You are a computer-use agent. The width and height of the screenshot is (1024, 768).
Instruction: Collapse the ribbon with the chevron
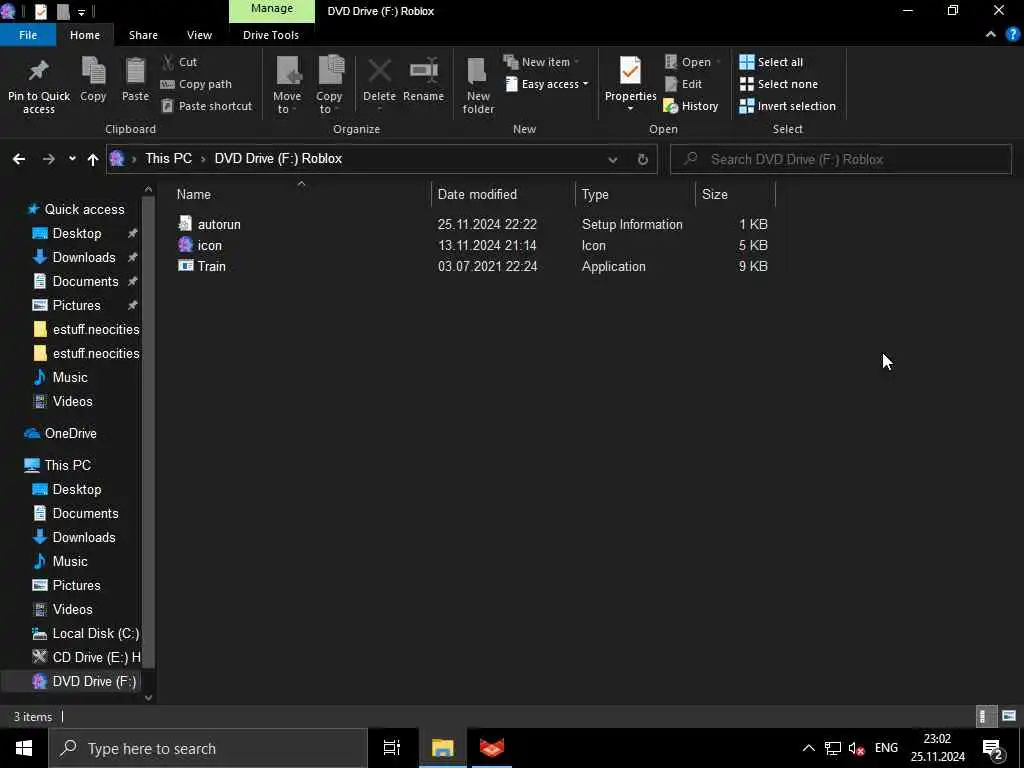[x=991, y=35]
